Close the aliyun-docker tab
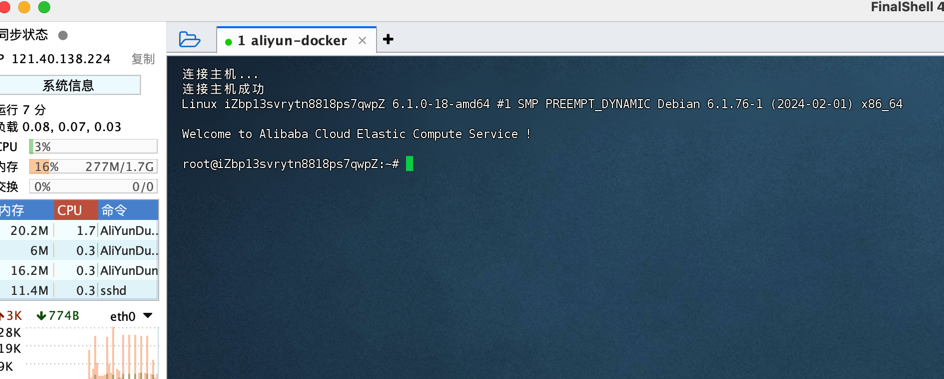944x379 pixels. coord(362,41)
